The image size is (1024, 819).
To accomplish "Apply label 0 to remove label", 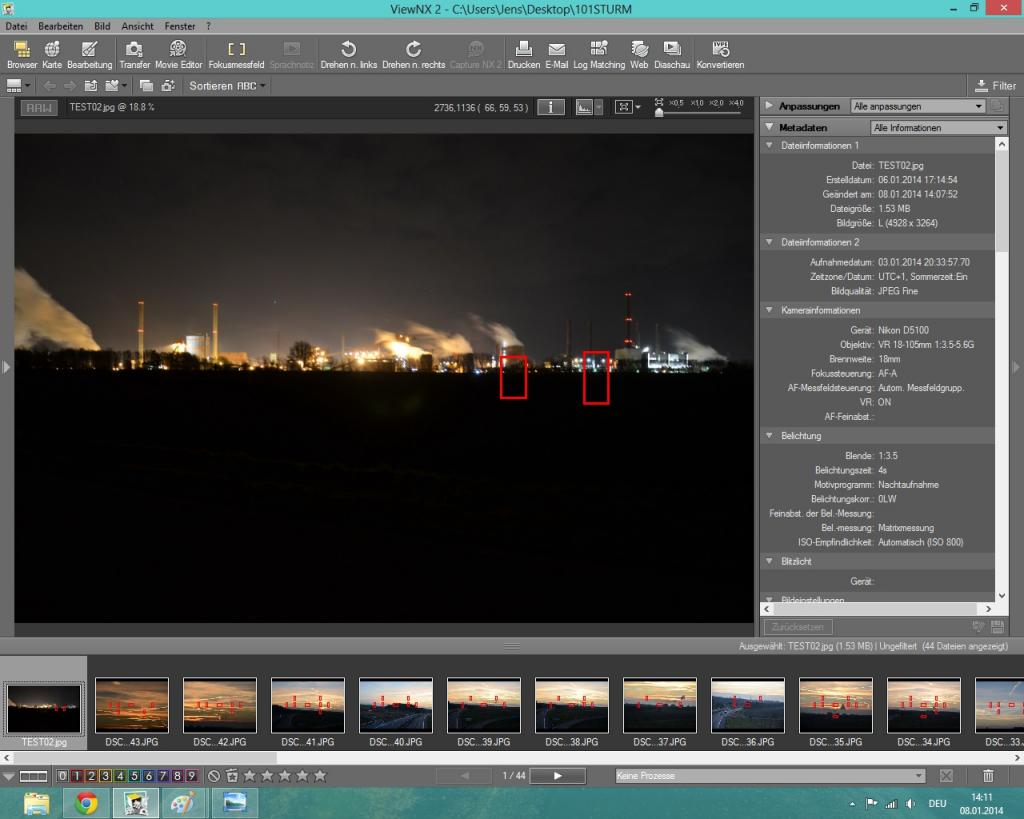I will pos(62,776).
